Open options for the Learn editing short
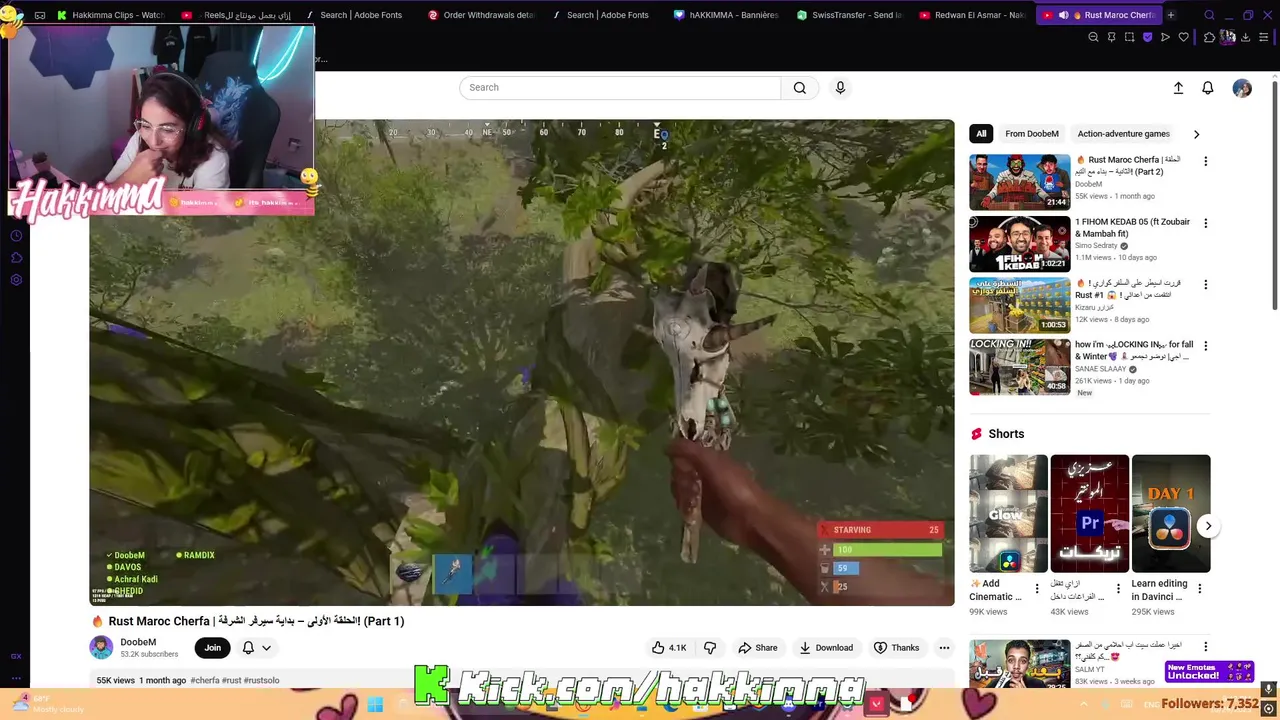 click(1200, 589)
